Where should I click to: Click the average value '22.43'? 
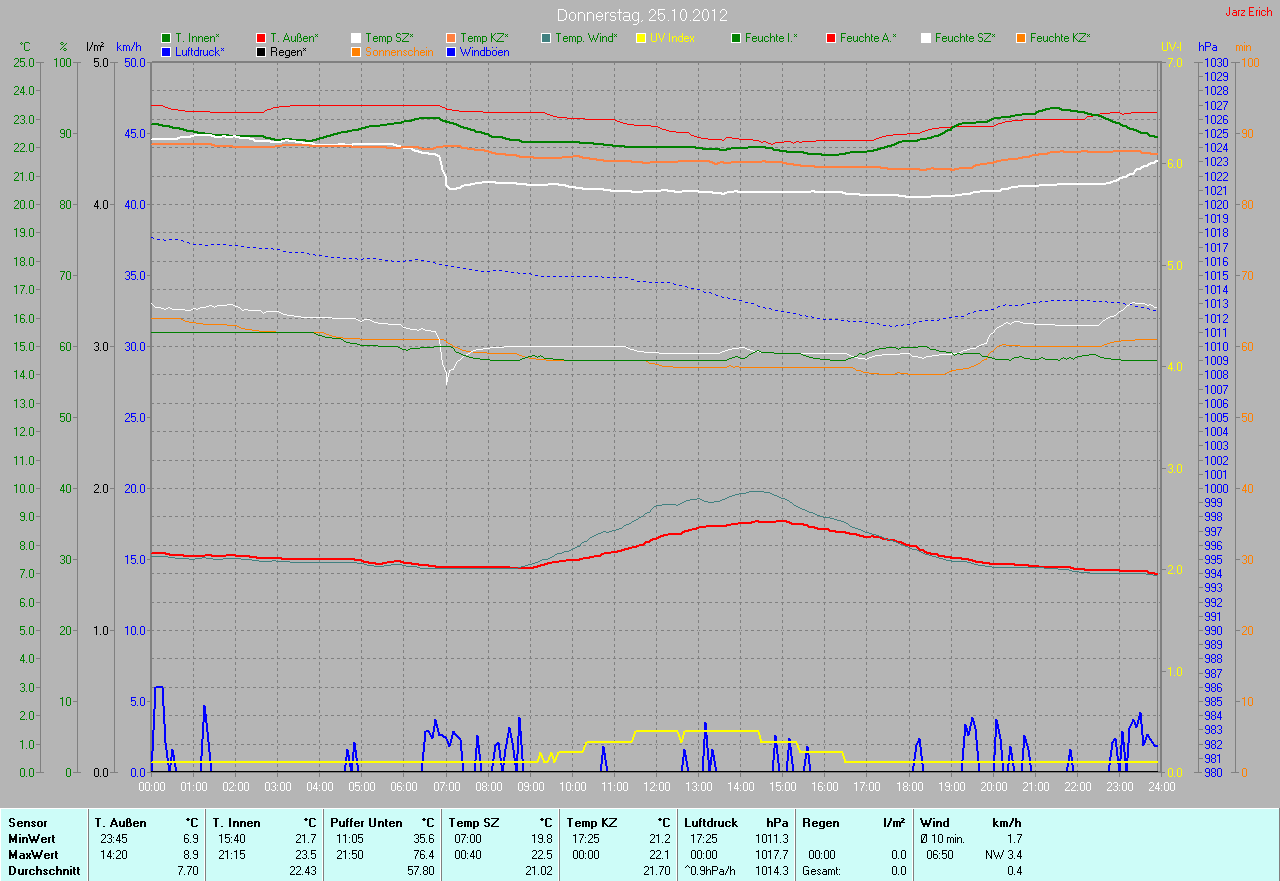pyautogui.click(x=302, y=871)
